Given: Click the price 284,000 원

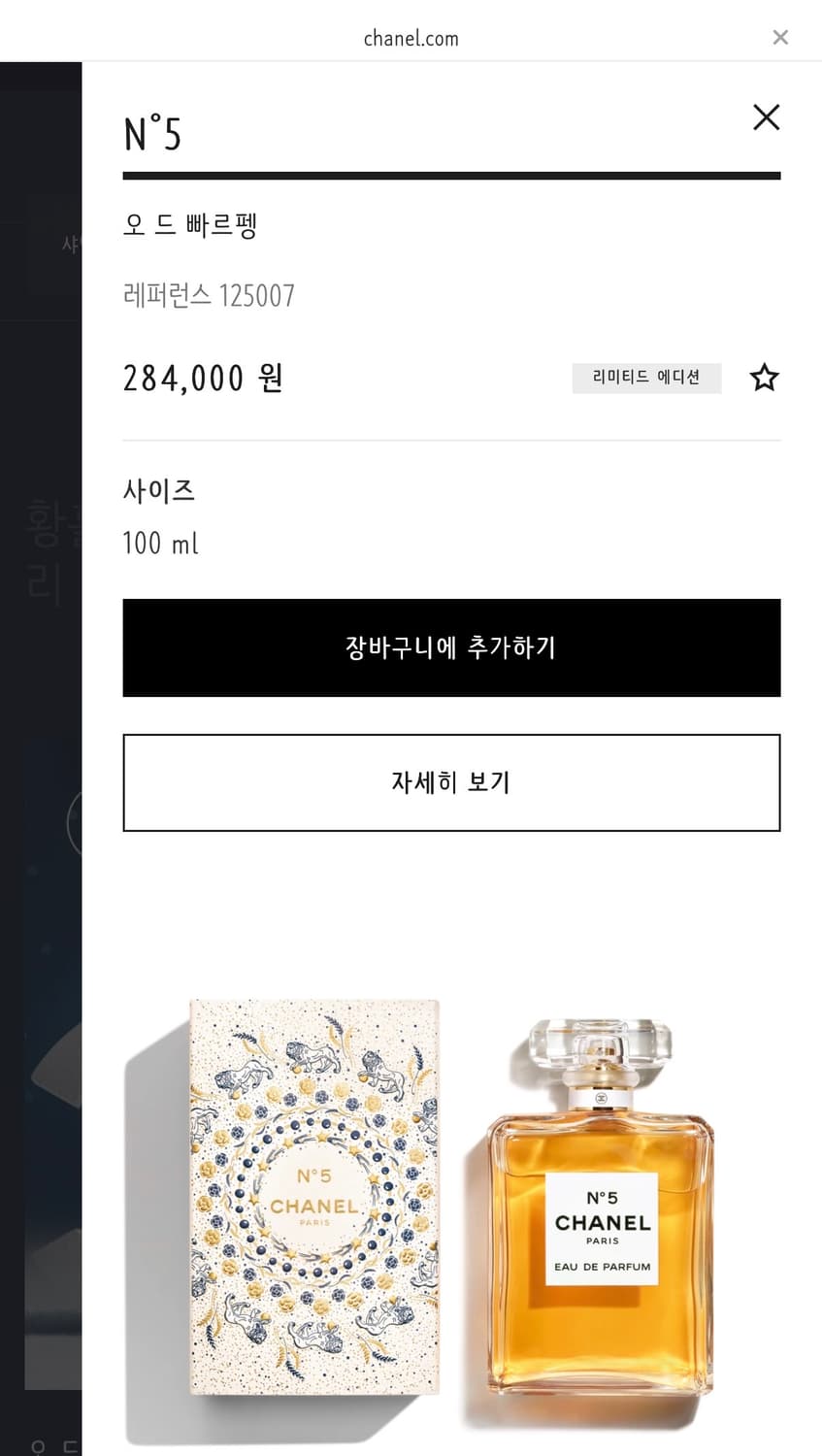Looking at the screenshot, I should [x=203, y=378].
